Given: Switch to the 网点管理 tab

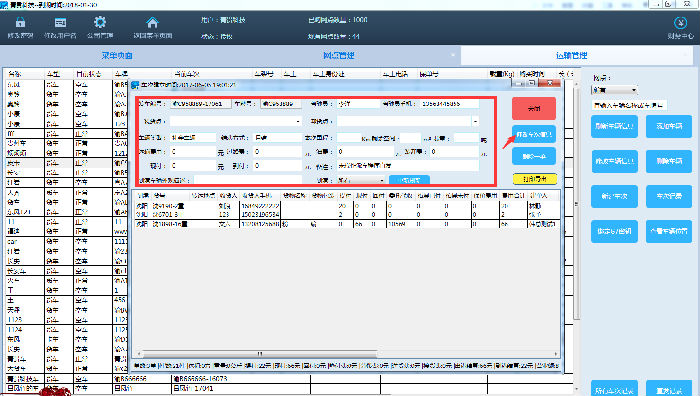Looking at the screenshot, I should coord(338,55).
